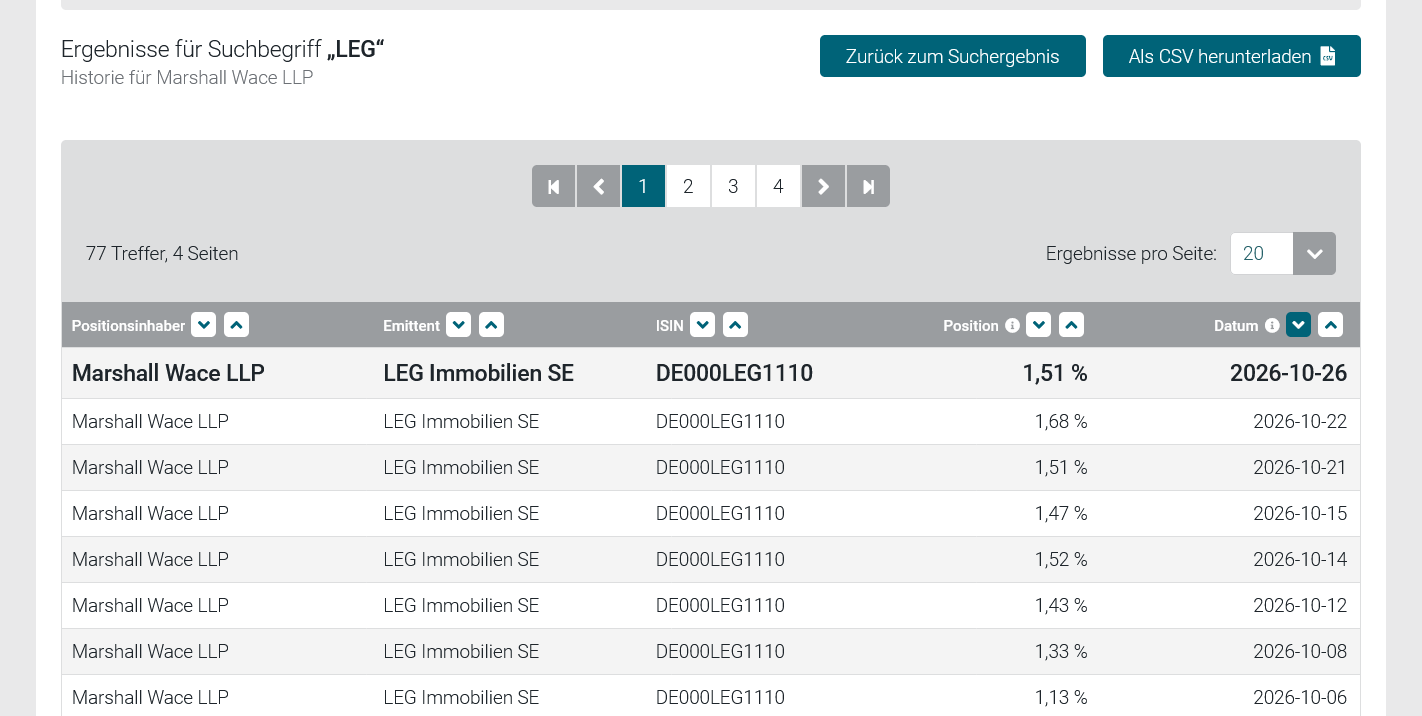1422x716 pixels.
Task: Sort ISIN column ascending
Action: [735, 325]
